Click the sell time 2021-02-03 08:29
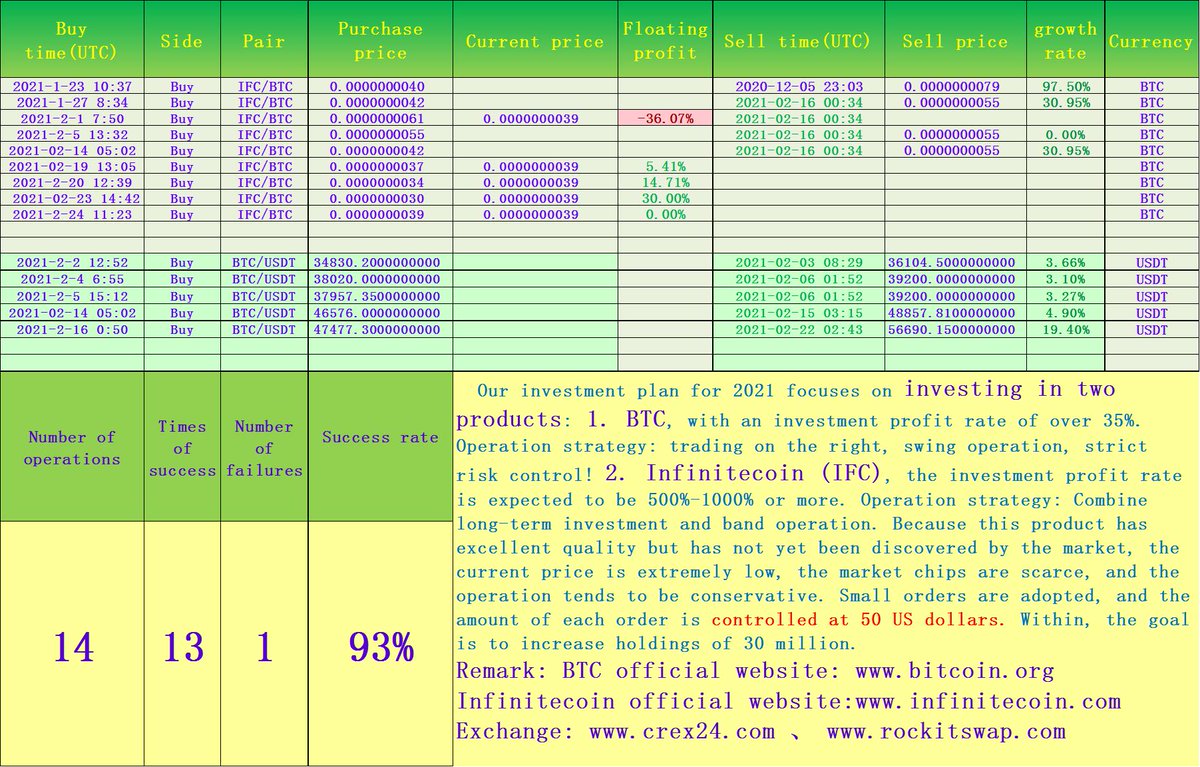 pos(798,262)
